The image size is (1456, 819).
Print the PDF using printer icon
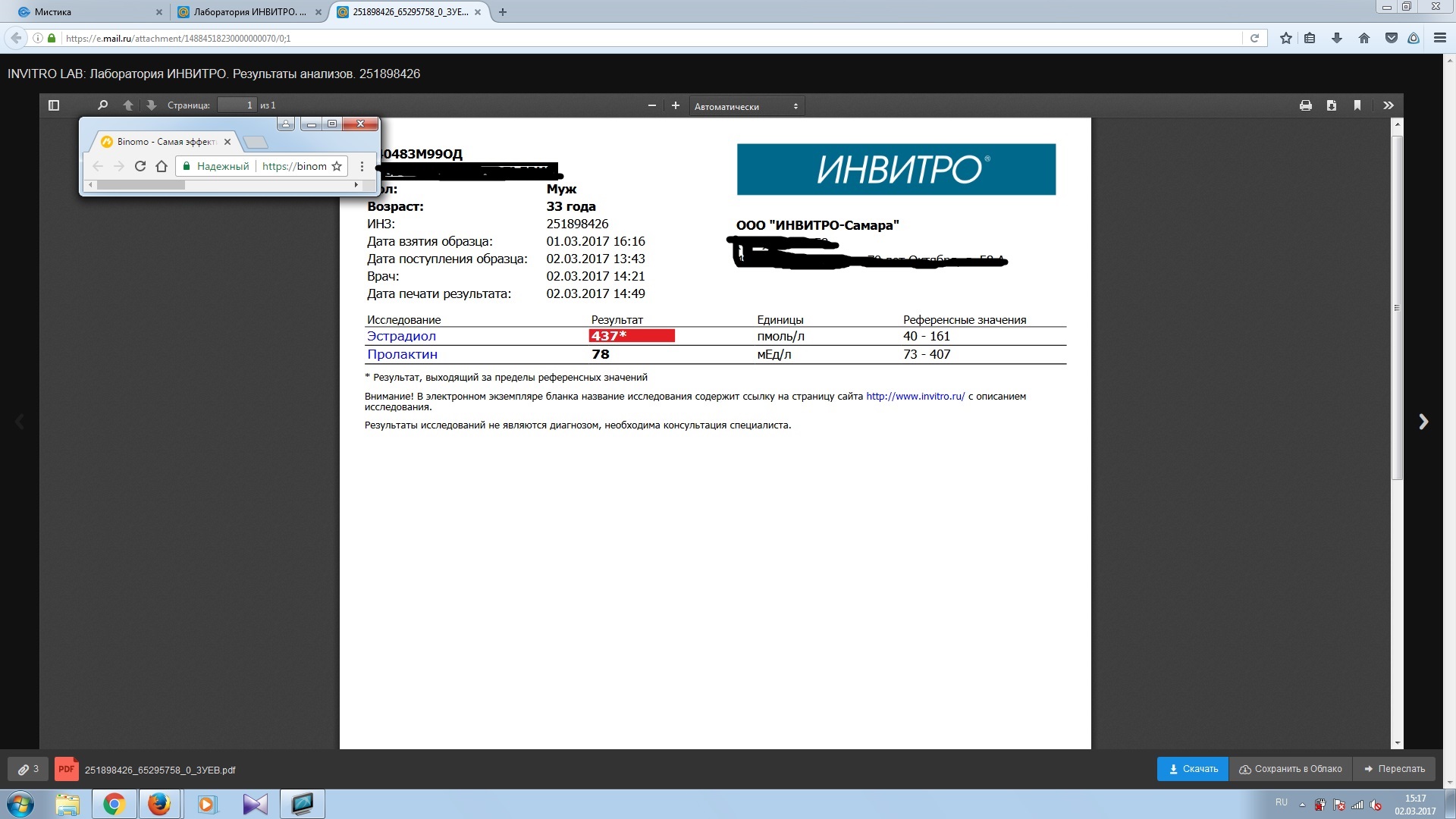1305,105
